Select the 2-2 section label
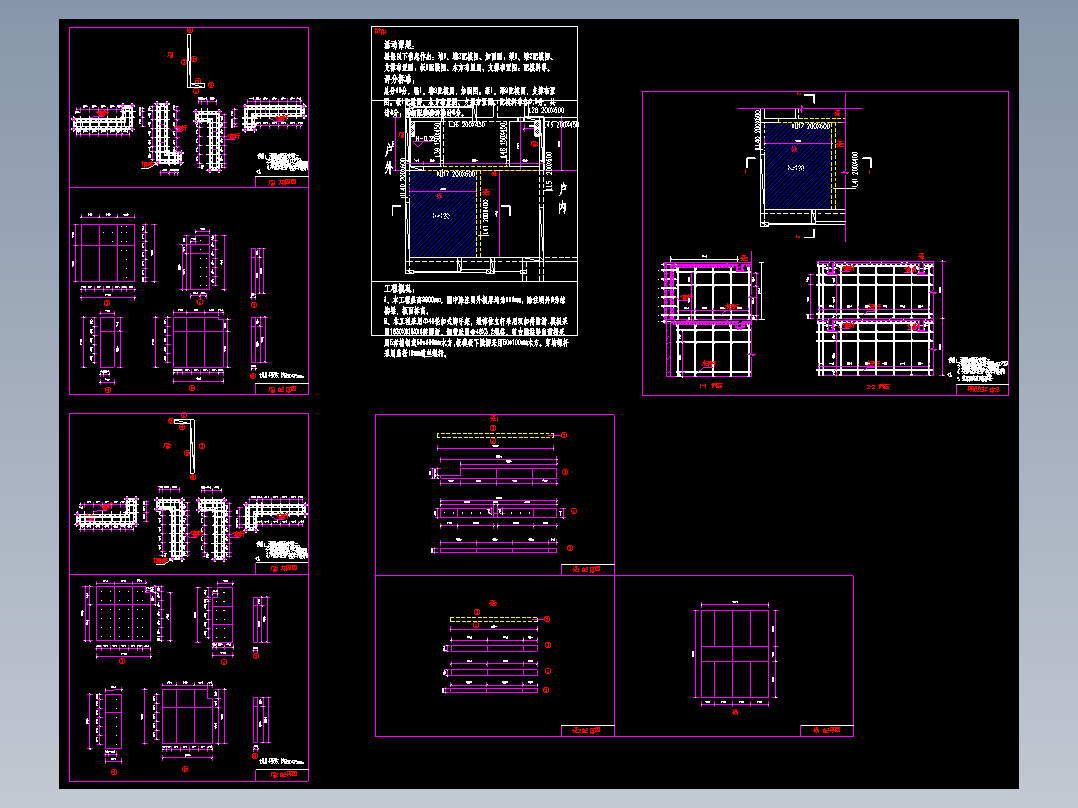The width and height of the screenshot is (1078, 808). coord(878,386)
